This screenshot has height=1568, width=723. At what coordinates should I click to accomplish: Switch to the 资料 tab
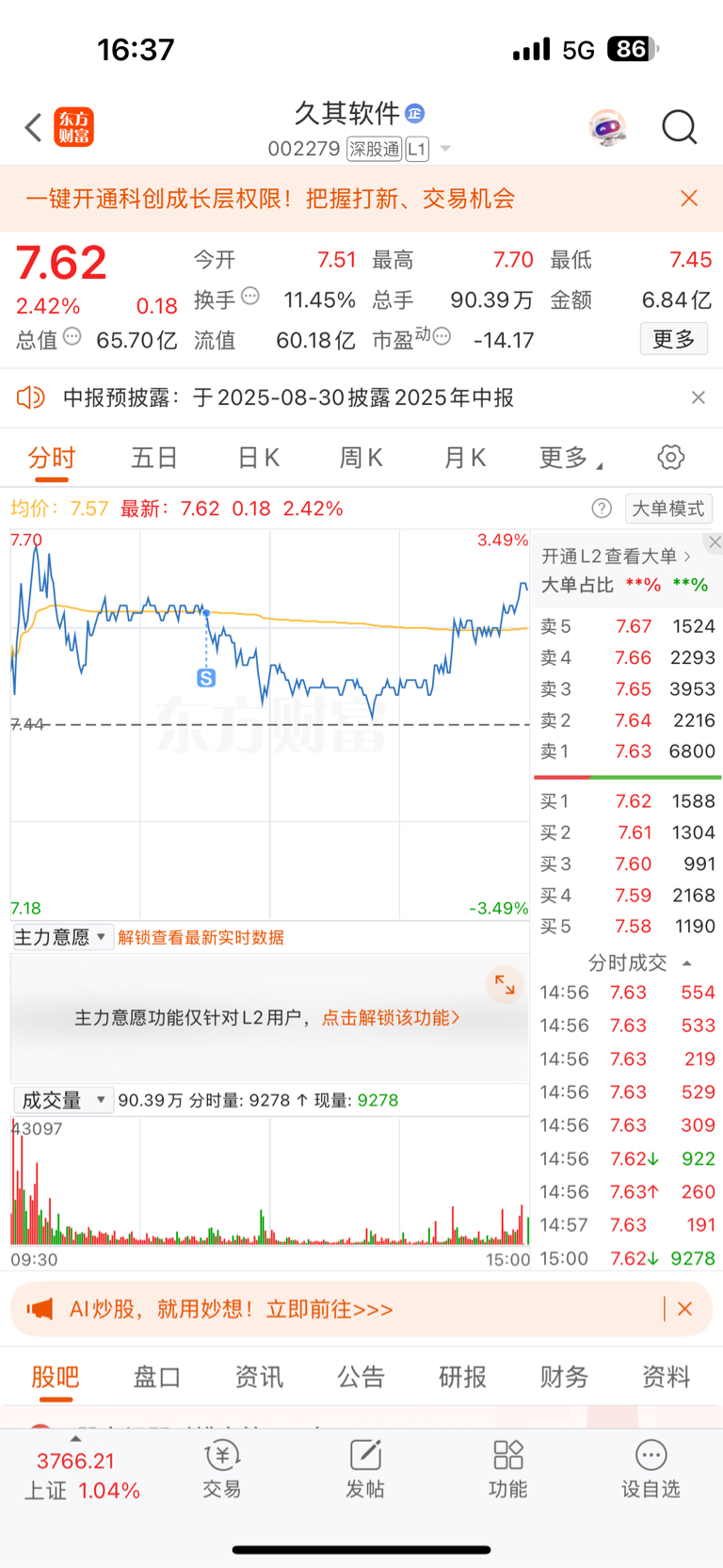[x=667, y=1377]
